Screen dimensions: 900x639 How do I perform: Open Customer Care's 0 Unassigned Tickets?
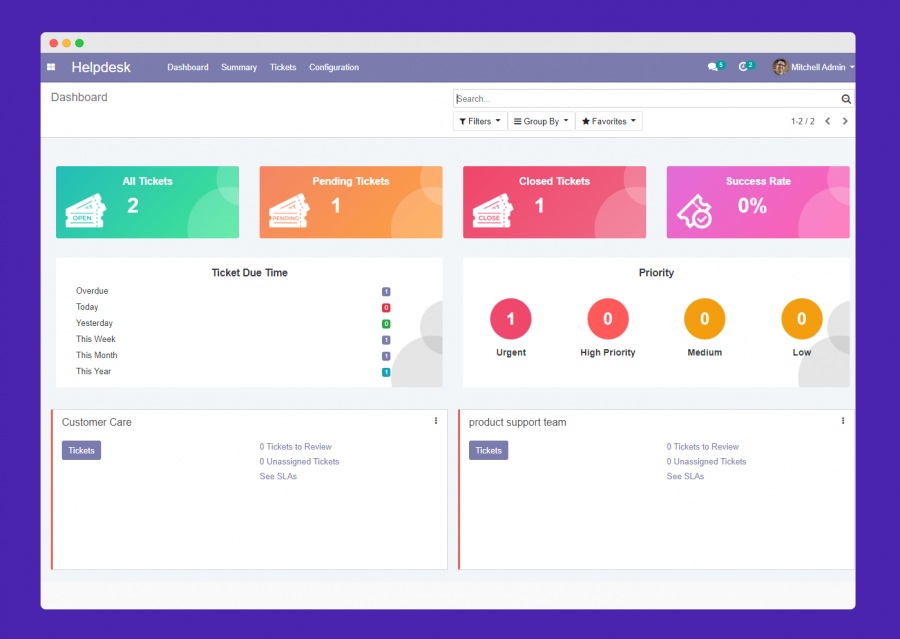[299, 462]
